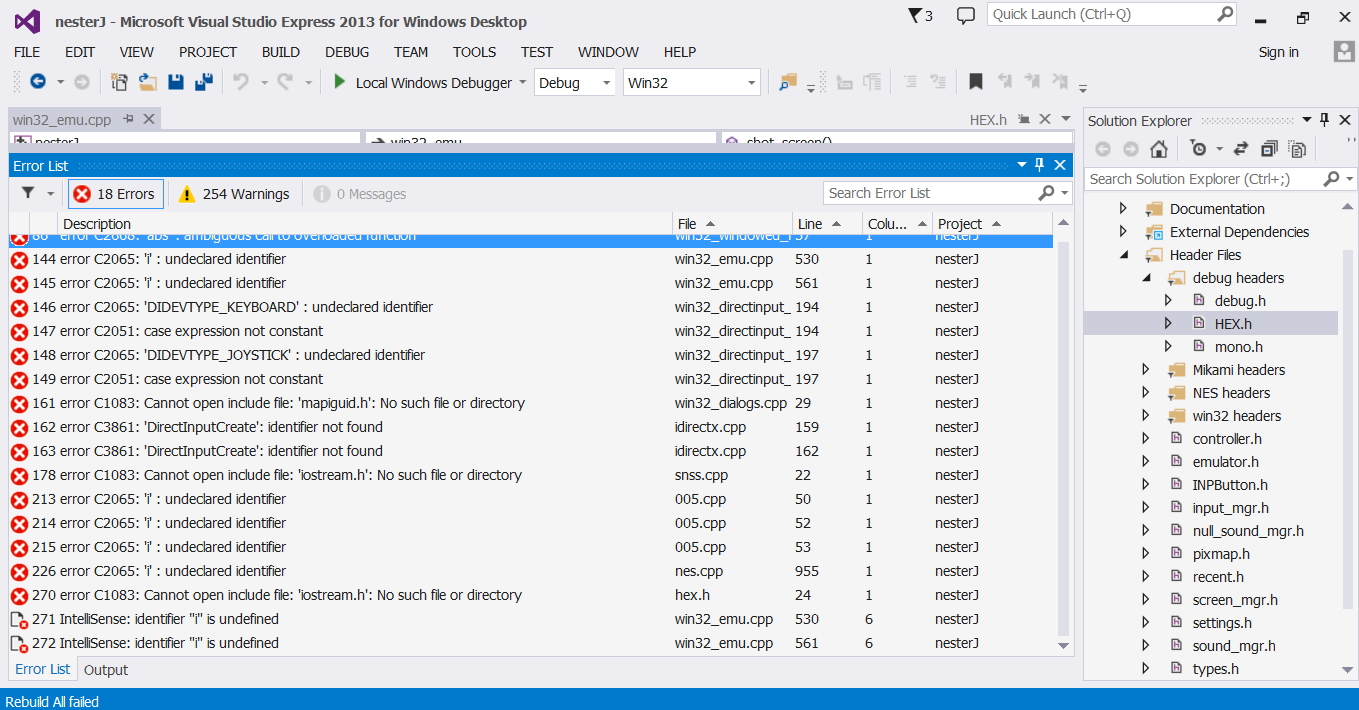The image size is (1359, 710).
Task: Pin the Solution Explorer panel
Action: pos(1325,120)
